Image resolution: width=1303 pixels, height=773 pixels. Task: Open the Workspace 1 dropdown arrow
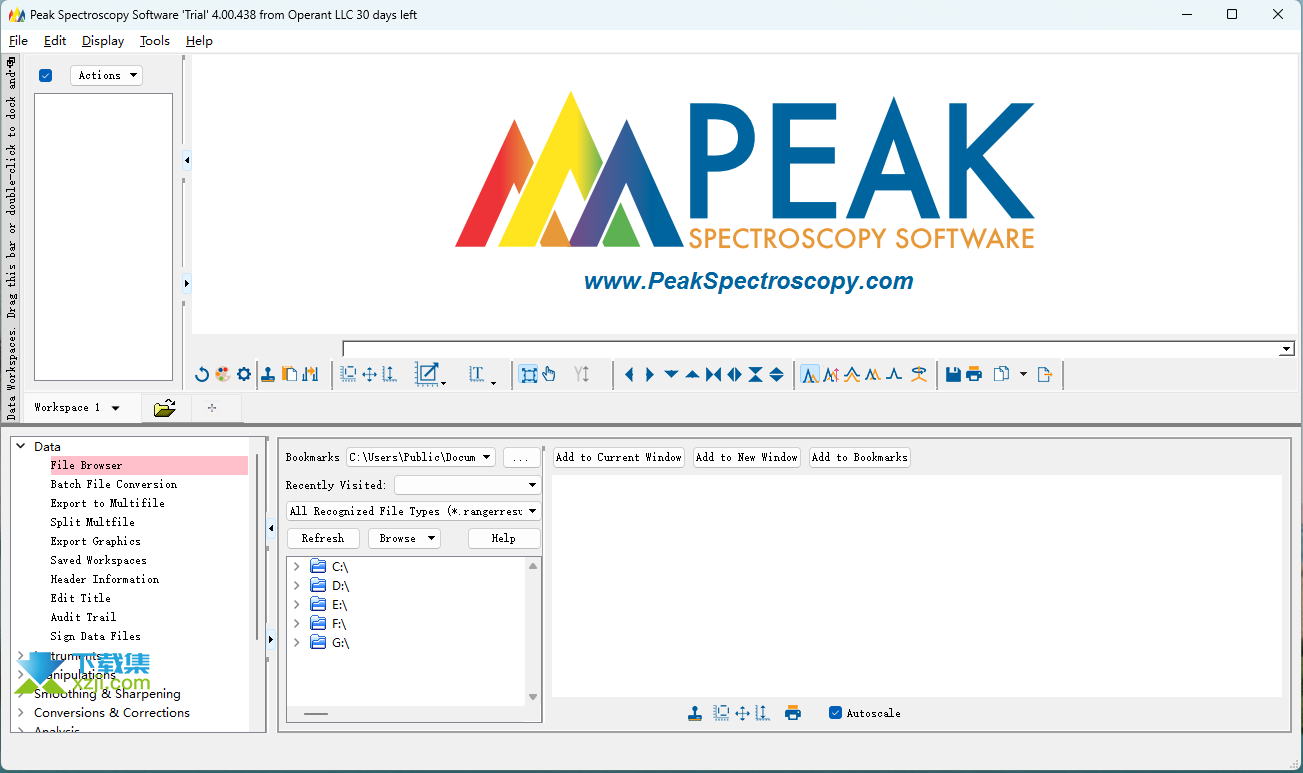tap(116, 408)
